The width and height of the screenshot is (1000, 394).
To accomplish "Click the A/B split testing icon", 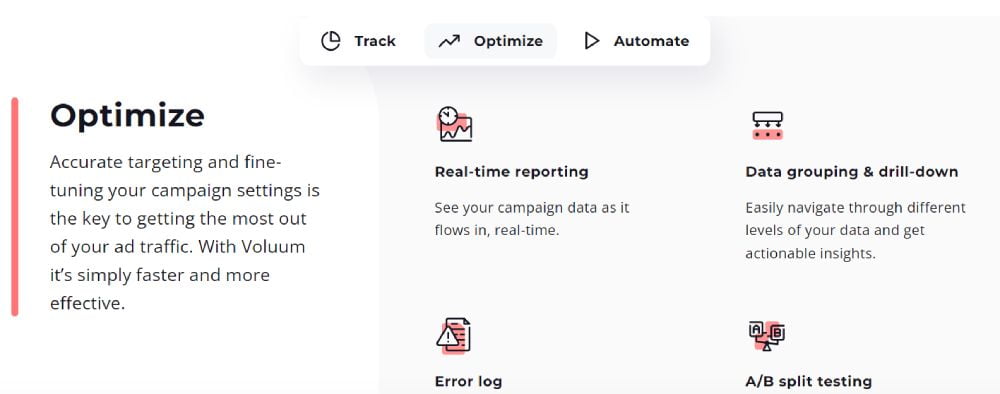I will click(766, 335).
